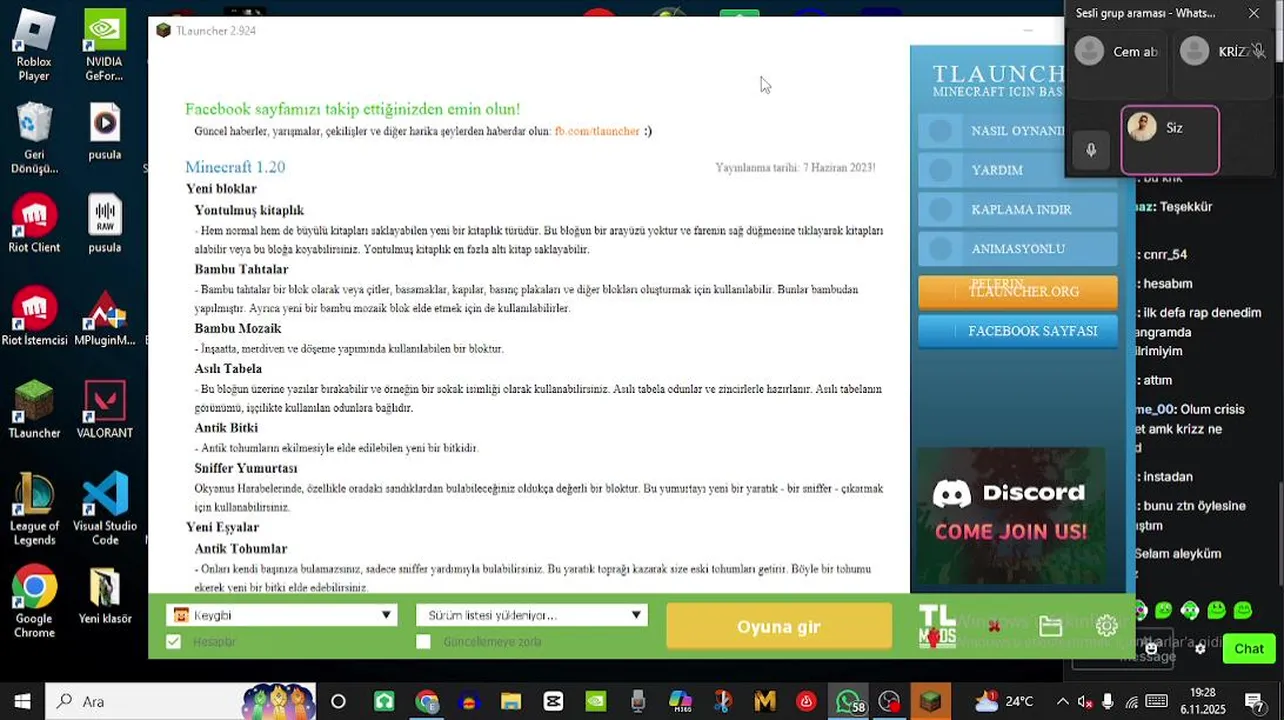Enable the Güncellemeye zorla checkbox

pyautogui.click(x=423, y=641)
